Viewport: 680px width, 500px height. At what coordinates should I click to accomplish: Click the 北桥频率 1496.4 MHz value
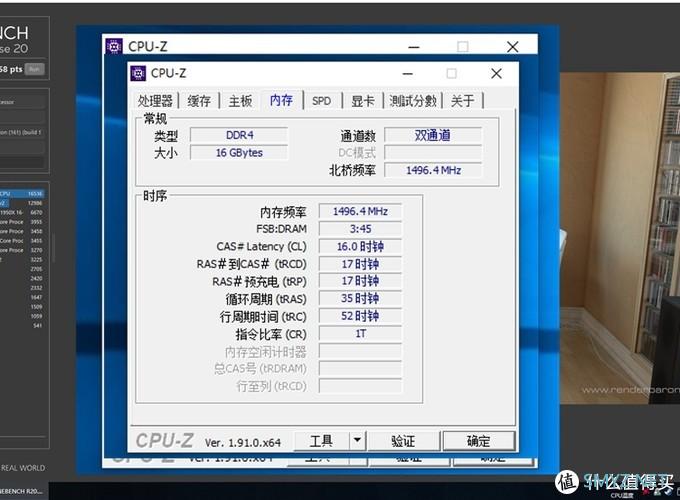coord(433,170)
